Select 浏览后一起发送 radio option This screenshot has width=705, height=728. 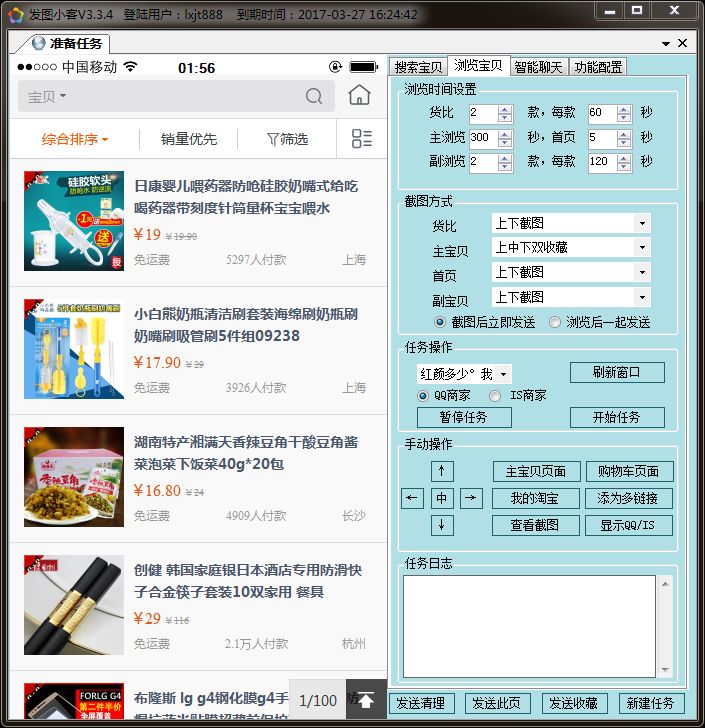555,322
